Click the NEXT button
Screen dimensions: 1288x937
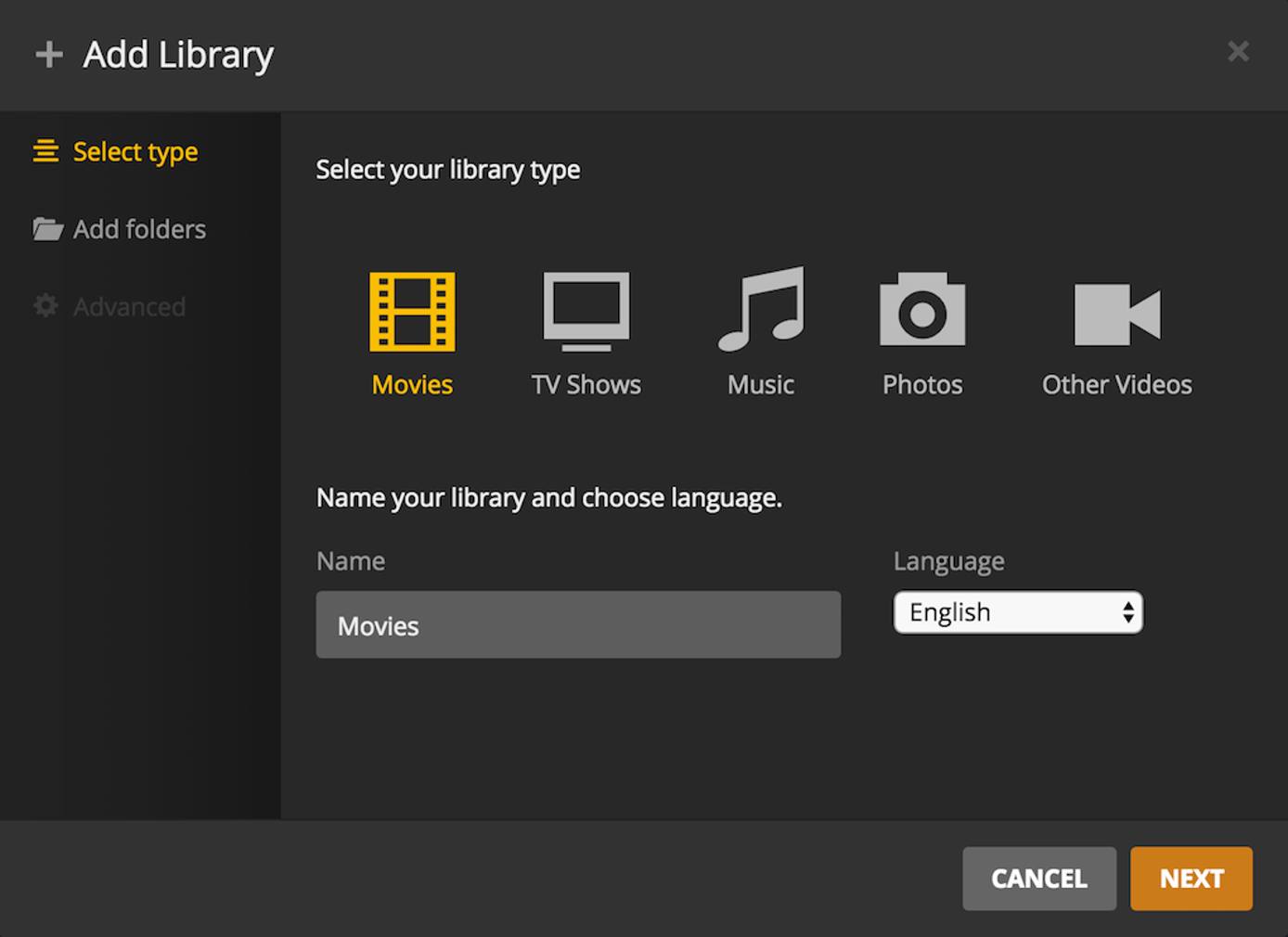[1191, 879]
